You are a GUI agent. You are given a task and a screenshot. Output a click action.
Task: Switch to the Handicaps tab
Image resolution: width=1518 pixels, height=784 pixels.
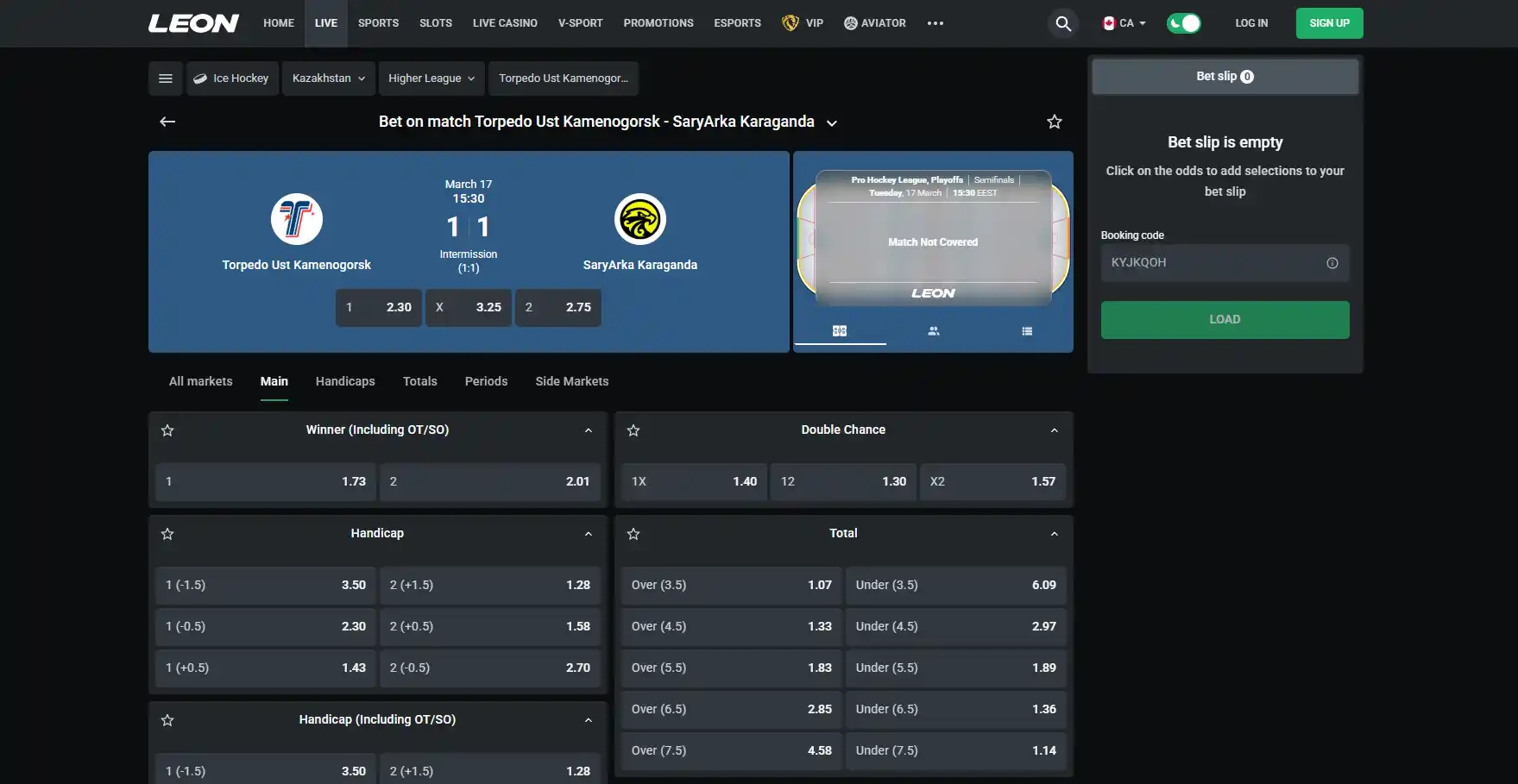(x=345, y=381)
